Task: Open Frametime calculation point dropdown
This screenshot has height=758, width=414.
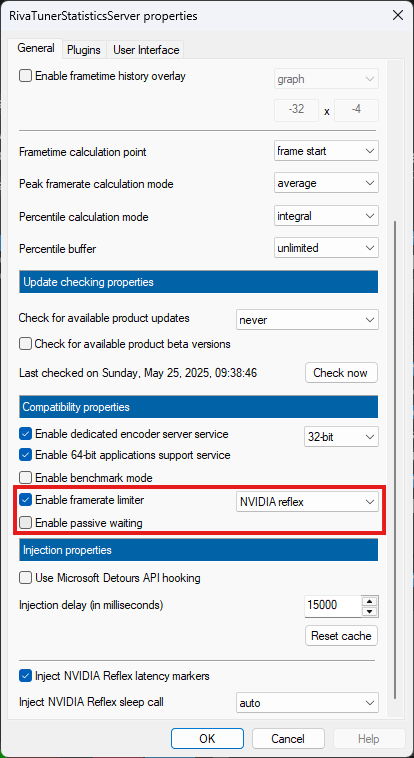Action: pyautogui.click(x=326, y=151)
